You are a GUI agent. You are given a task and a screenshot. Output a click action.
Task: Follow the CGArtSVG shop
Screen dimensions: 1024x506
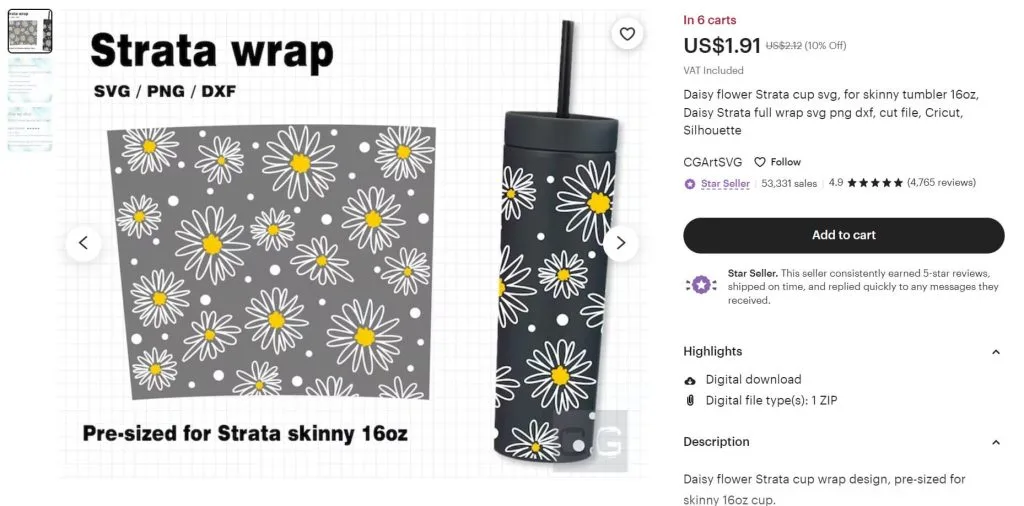tap(777, 162)
